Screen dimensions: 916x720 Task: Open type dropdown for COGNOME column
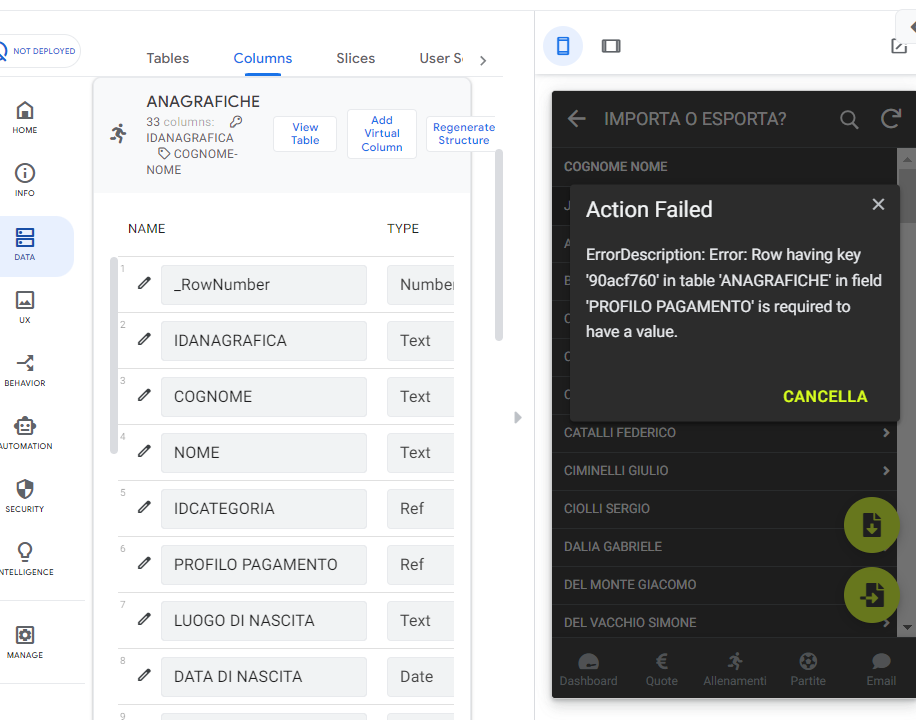coord(421,397)
